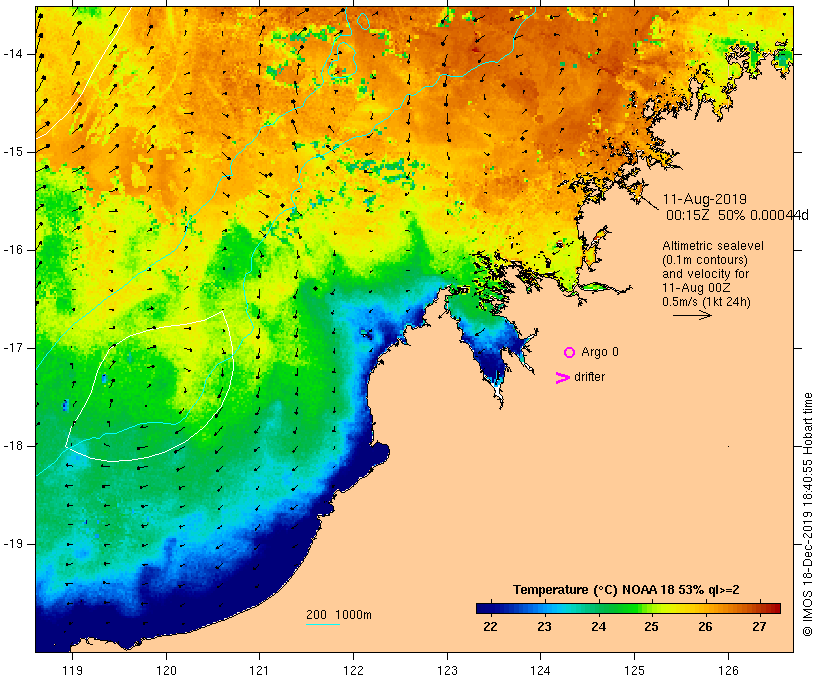Click the longitude label 126
This screenshot has width=820, height=680.
pos(728,670)
